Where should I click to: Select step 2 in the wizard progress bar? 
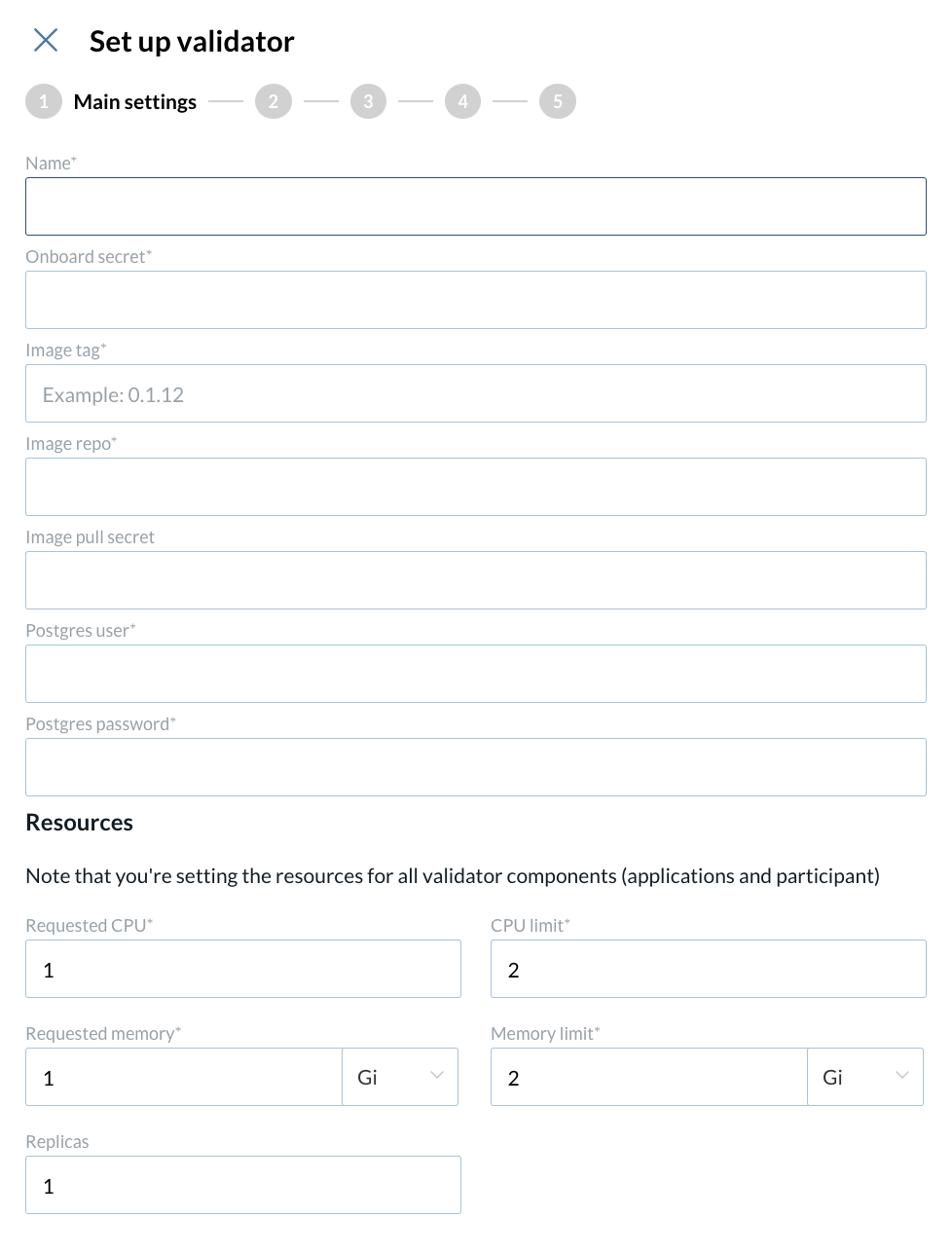(274, 101)
